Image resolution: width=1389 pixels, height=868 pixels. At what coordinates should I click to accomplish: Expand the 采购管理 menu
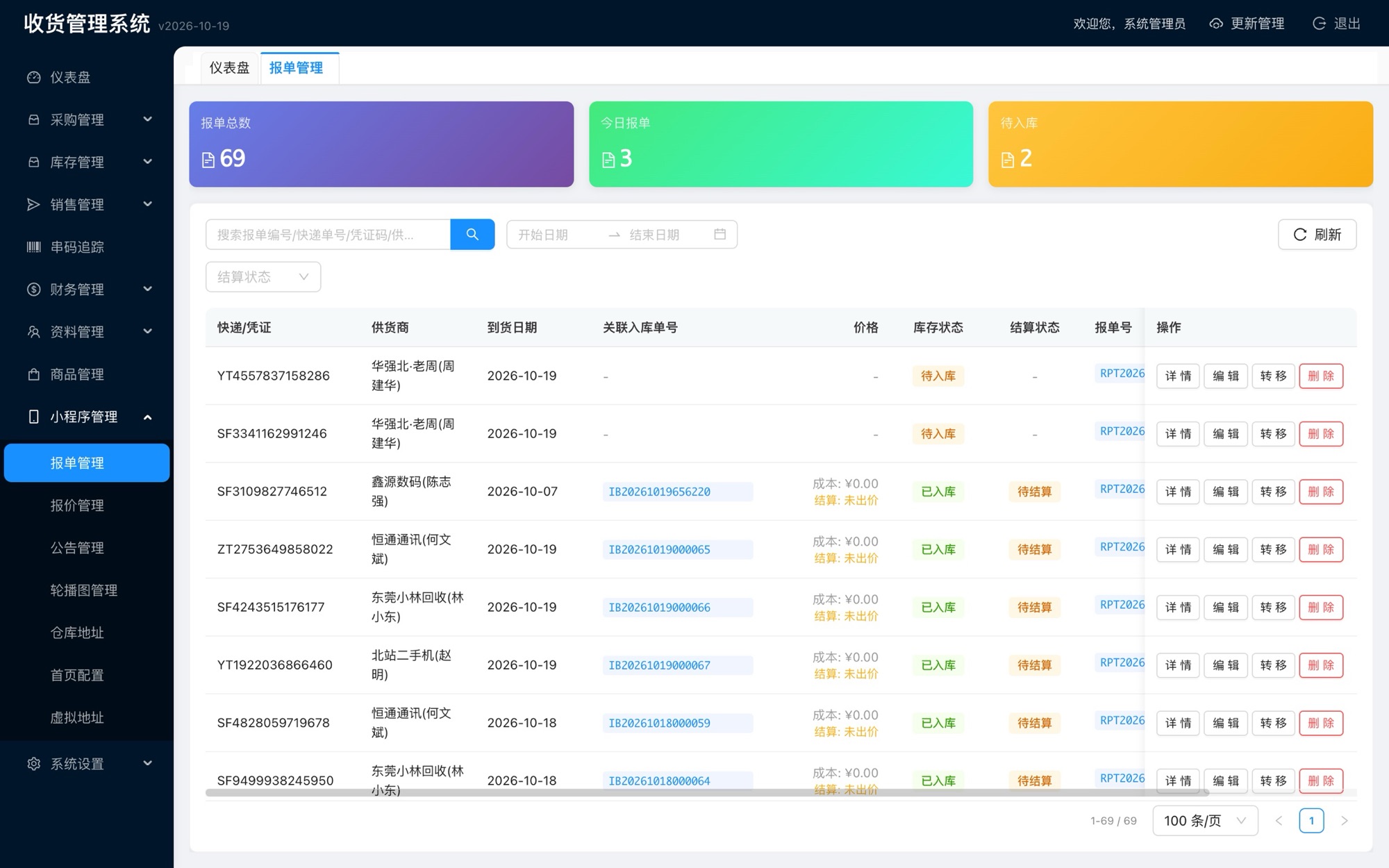click(87, 119)
